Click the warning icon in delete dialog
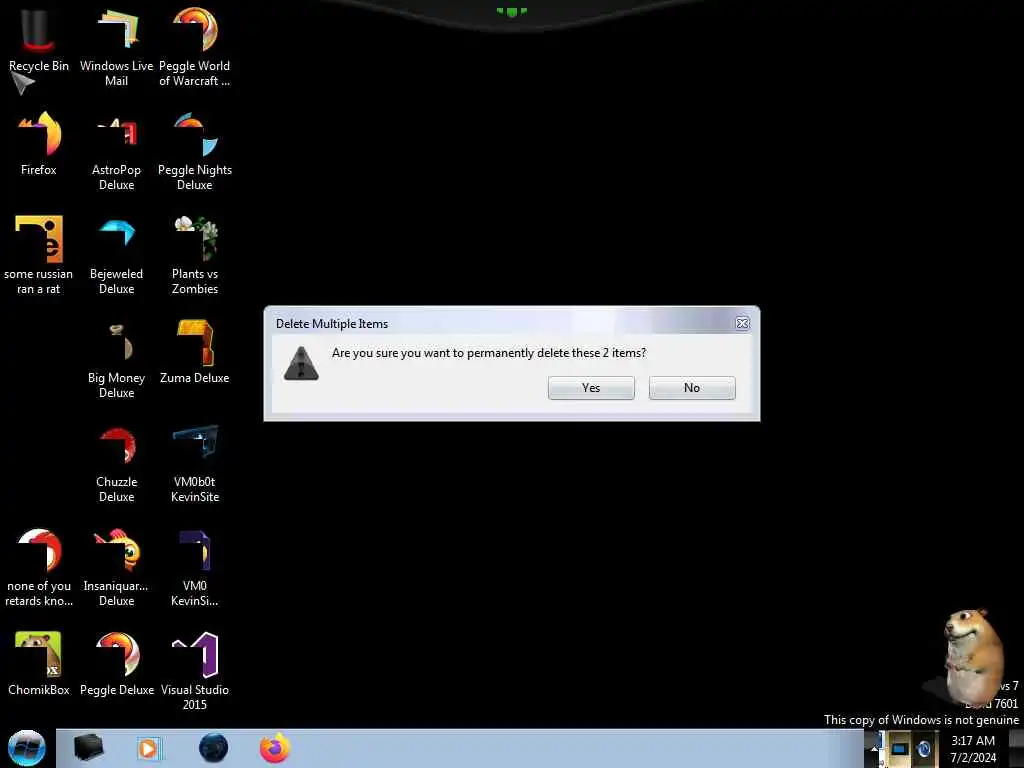 301,364
